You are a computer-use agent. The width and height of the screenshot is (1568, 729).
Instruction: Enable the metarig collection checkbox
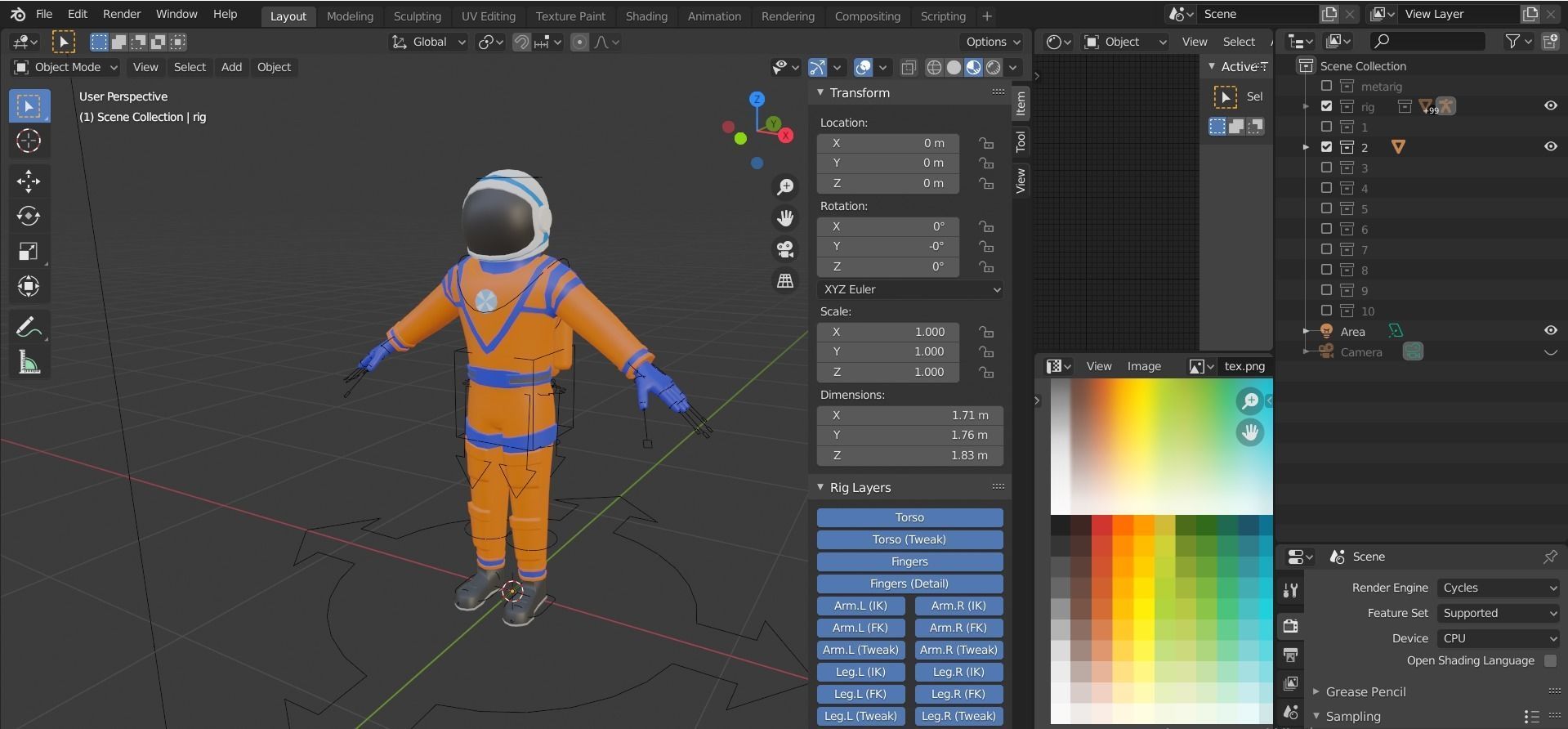click(x=1326, y=86)
